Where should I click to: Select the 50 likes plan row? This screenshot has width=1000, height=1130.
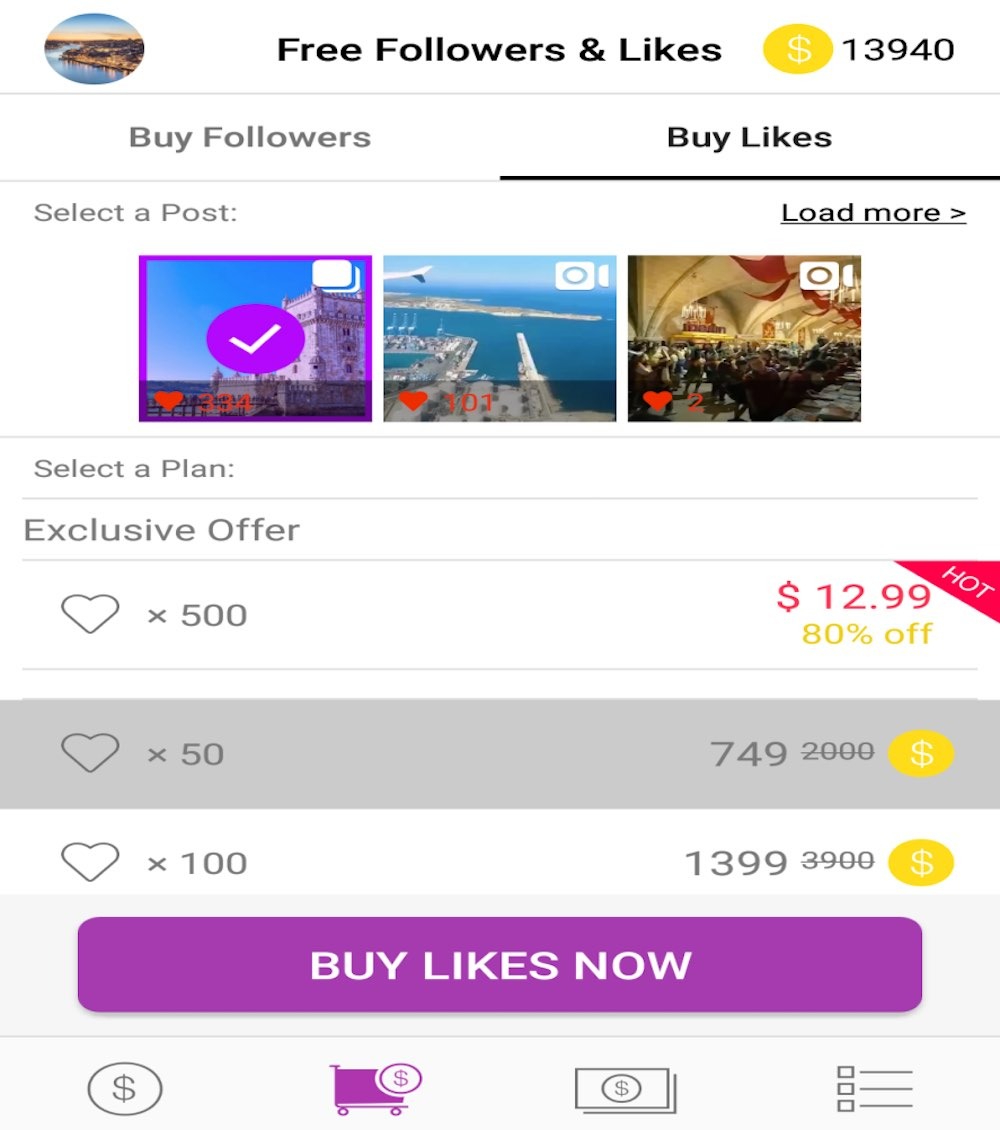point(500,753)
